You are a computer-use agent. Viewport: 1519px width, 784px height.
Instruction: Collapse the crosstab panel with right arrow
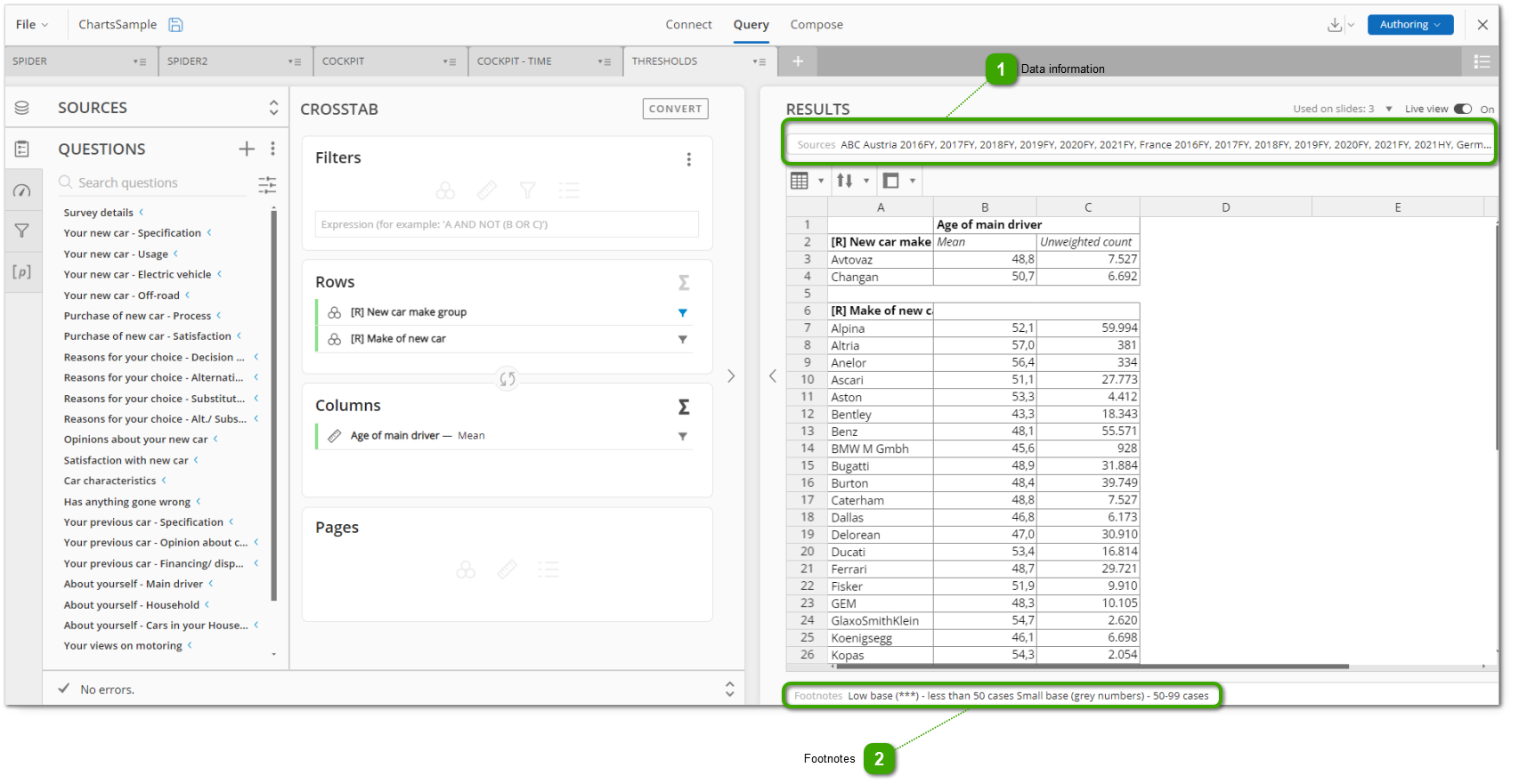(731, 376)
